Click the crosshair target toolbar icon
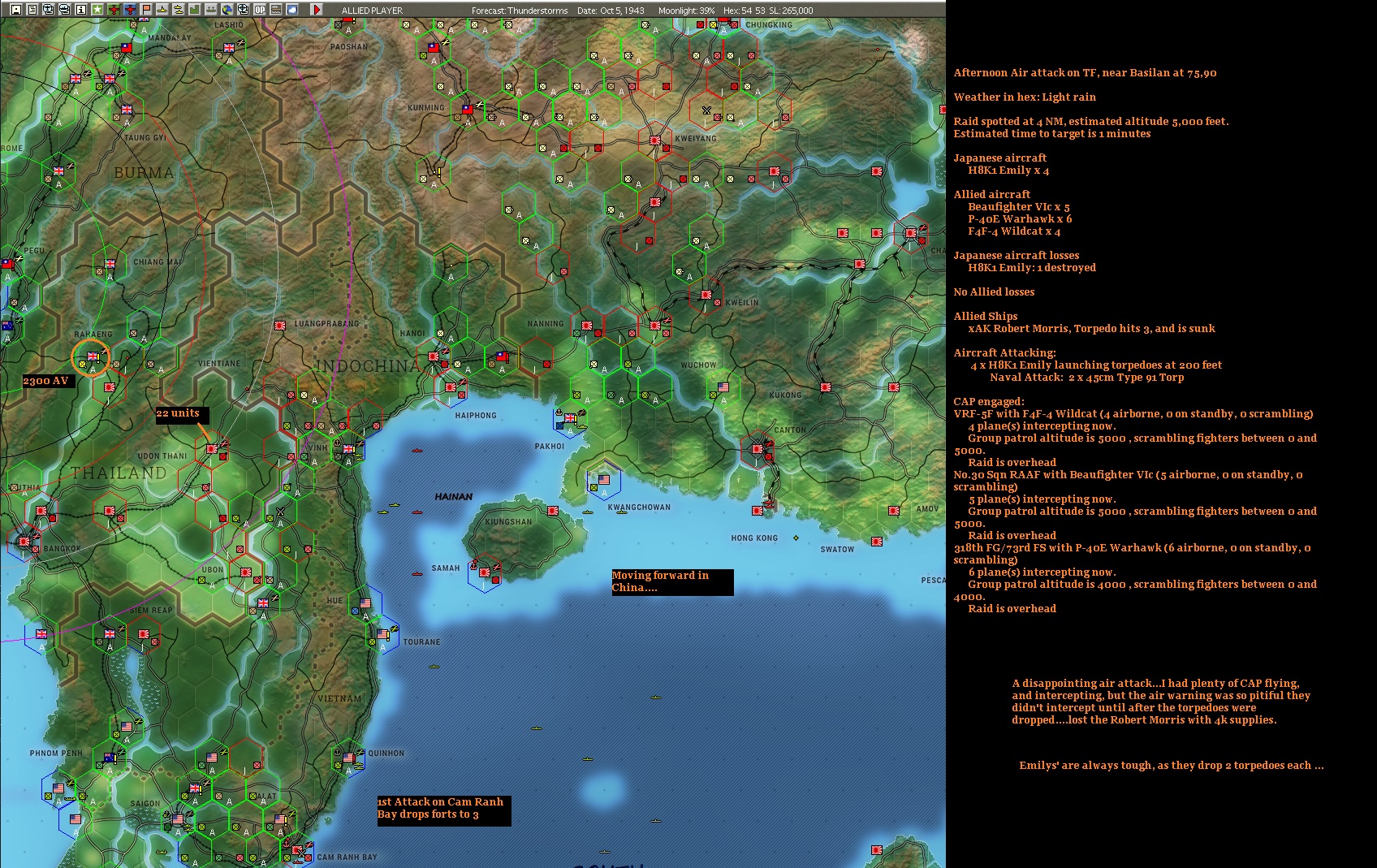Screen dimensions: 1377x868 tap(244, 10)
